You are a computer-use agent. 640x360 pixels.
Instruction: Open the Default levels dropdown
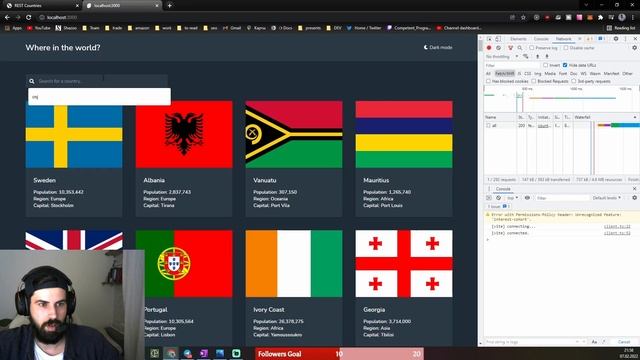click(x=607, y=198)
